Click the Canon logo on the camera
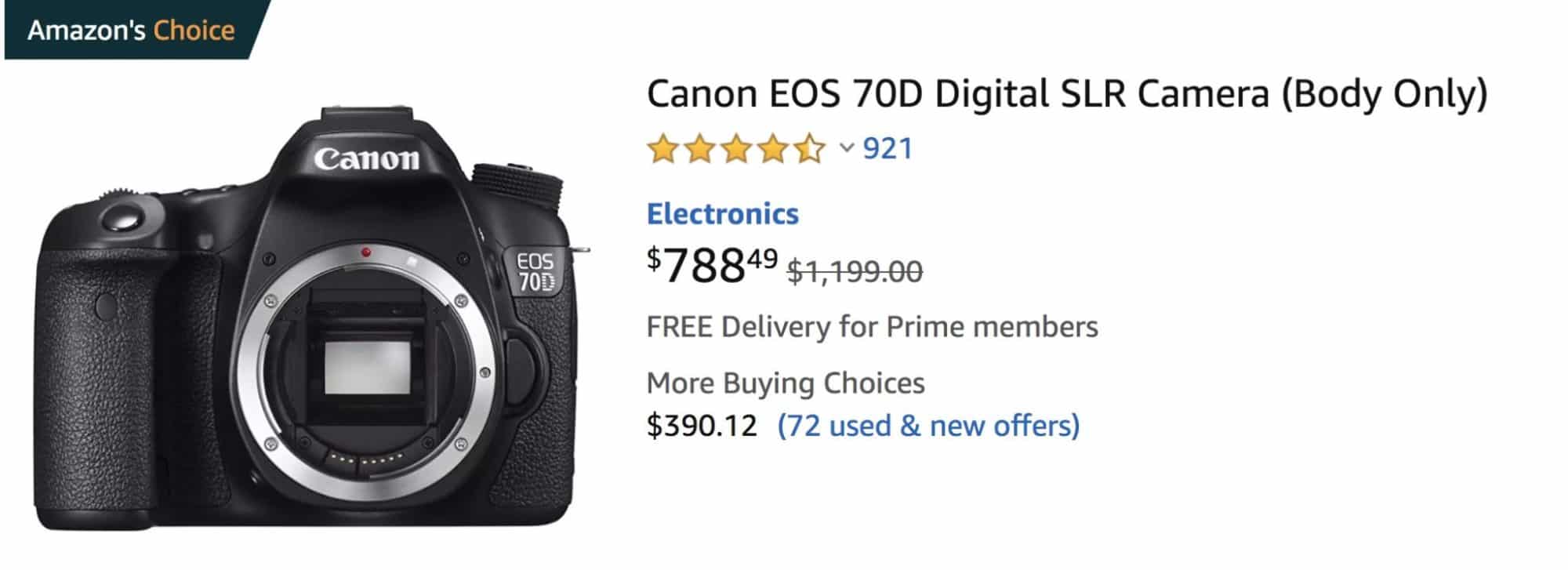Viewport: 1568px width, 570px height. [x=367, y=159]
